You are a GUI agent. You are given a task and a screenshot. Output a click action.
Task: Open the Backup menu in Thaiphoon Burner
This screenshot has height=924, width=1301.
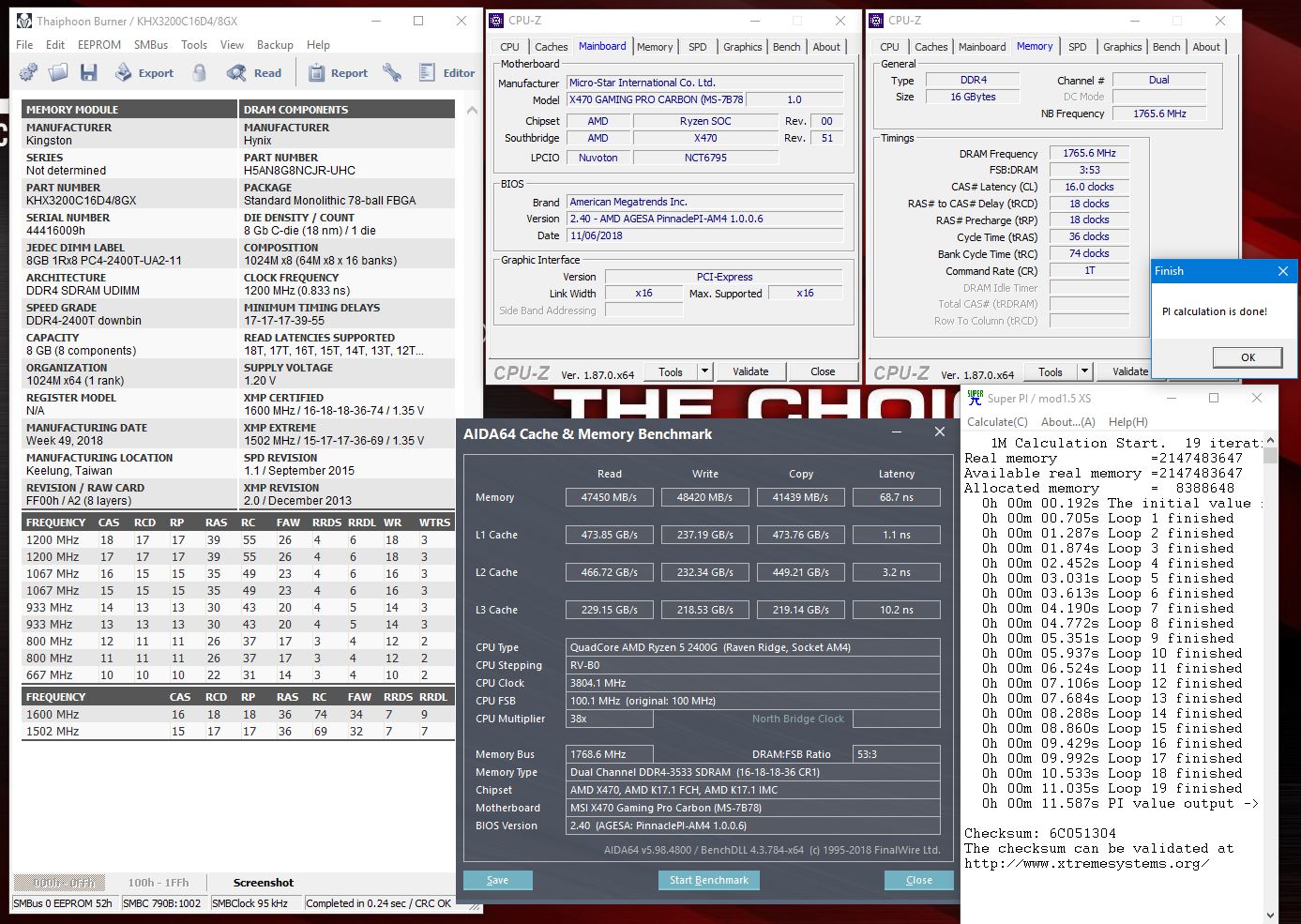(275, 44)
